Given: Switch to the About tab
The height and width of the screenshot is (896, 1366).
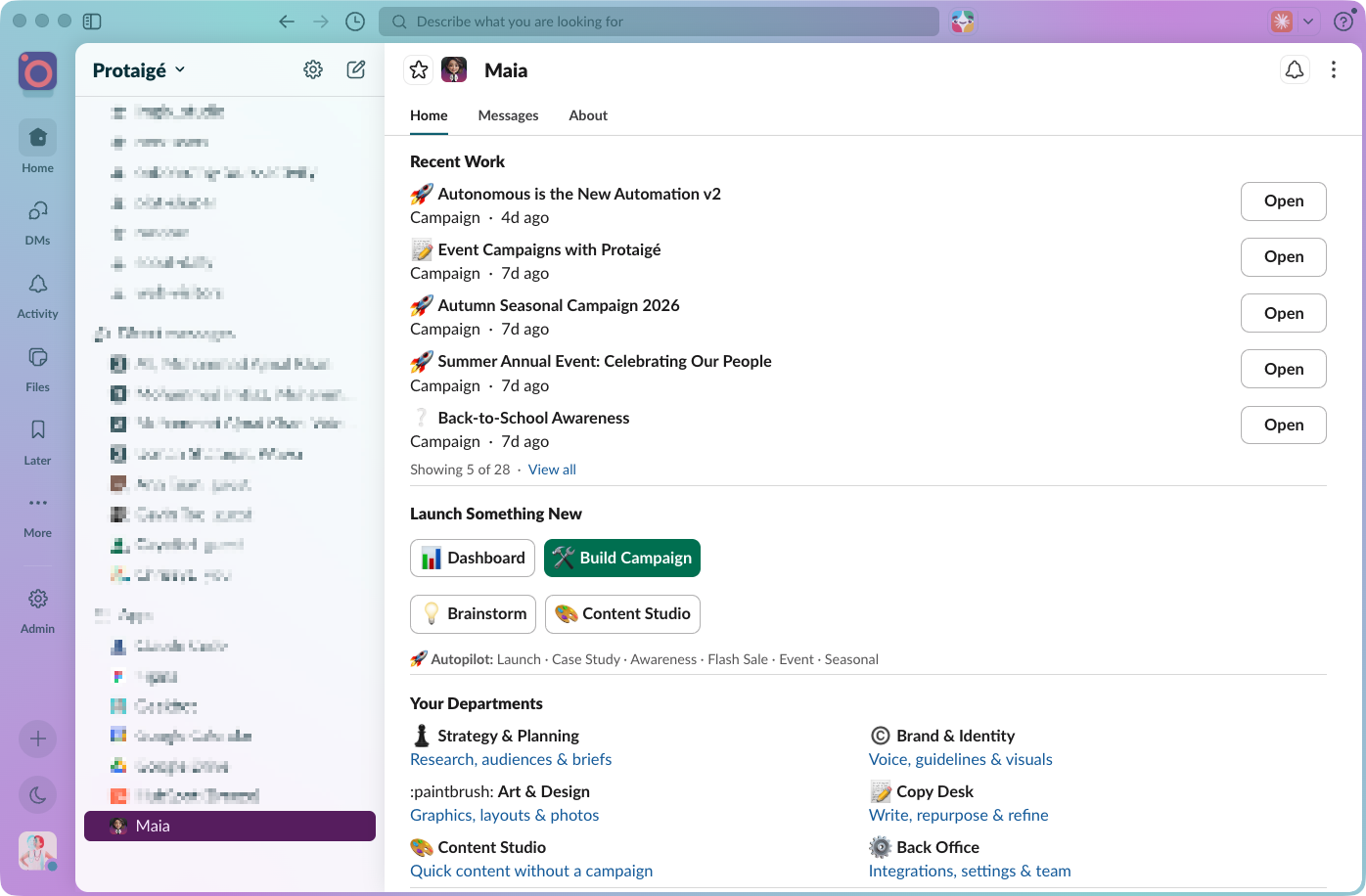Looking at the screenshot, I should pyautogui.click(x=588, y=115).
